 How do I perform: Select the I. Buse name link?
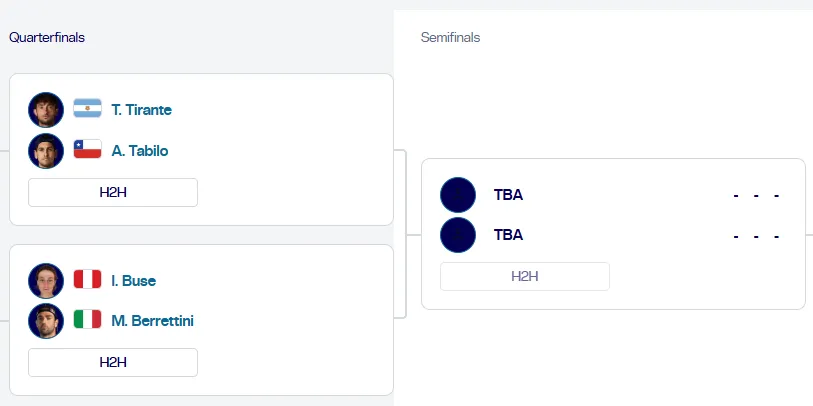tap(134, 281)
